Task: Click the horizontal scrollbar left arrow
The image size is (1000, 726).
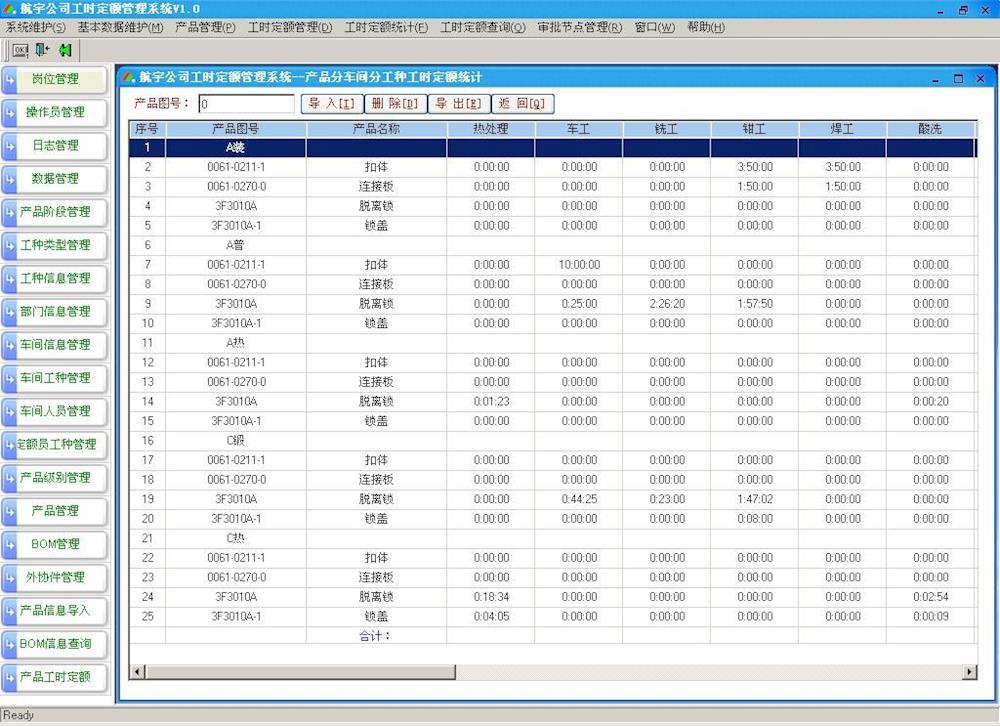Action: (138, 672)
